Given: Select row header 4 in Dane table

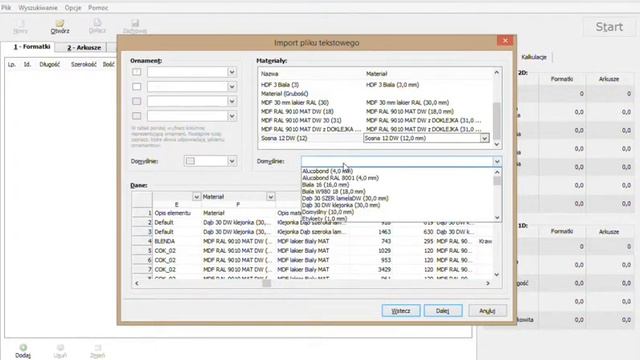Looking at the screenshot, I should (142, 241).
